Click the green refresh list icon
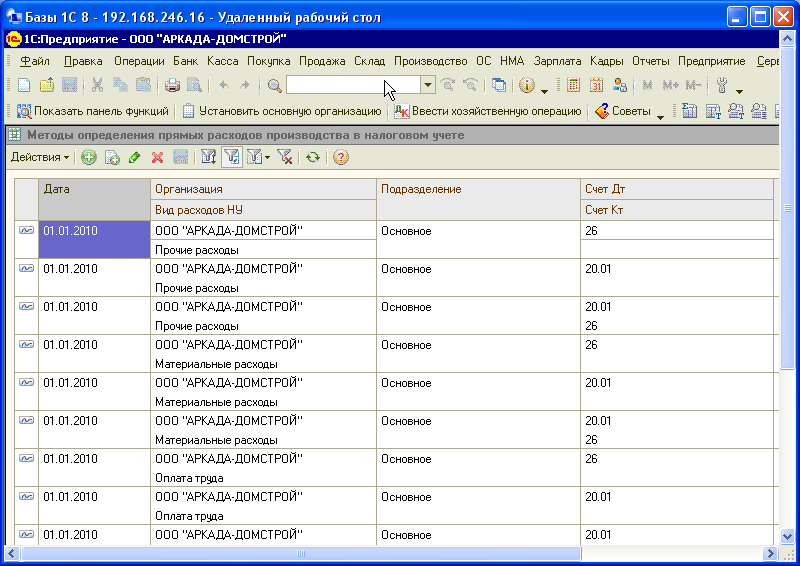The height and width of the screenshot is (566, 800). (313, 158)
